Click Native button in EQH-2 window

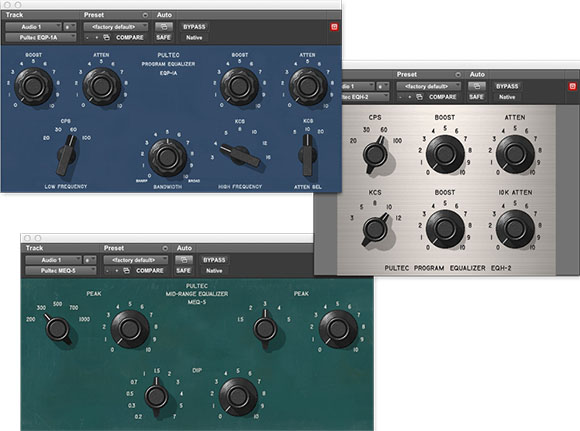507,97
